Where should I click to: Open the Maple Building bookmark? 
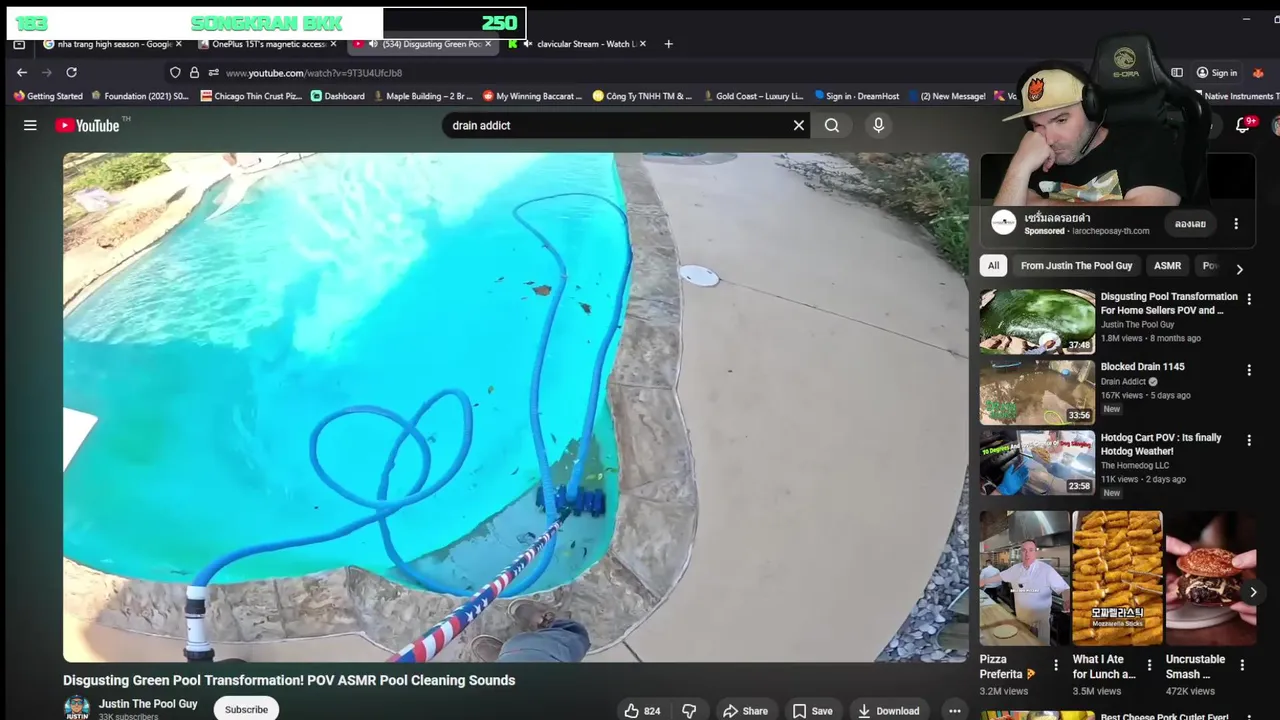pos(423,96)
